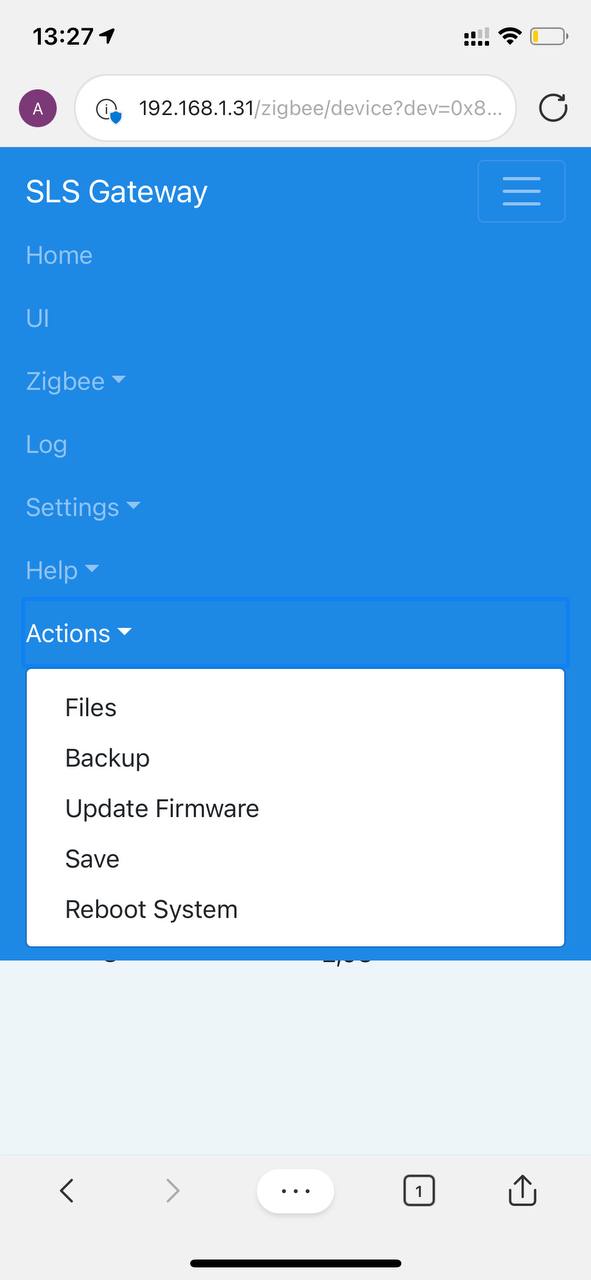This screenshot has width=591, height=1280.
Task: Choose Backup in the Actions menu
Action: point(295,758)
